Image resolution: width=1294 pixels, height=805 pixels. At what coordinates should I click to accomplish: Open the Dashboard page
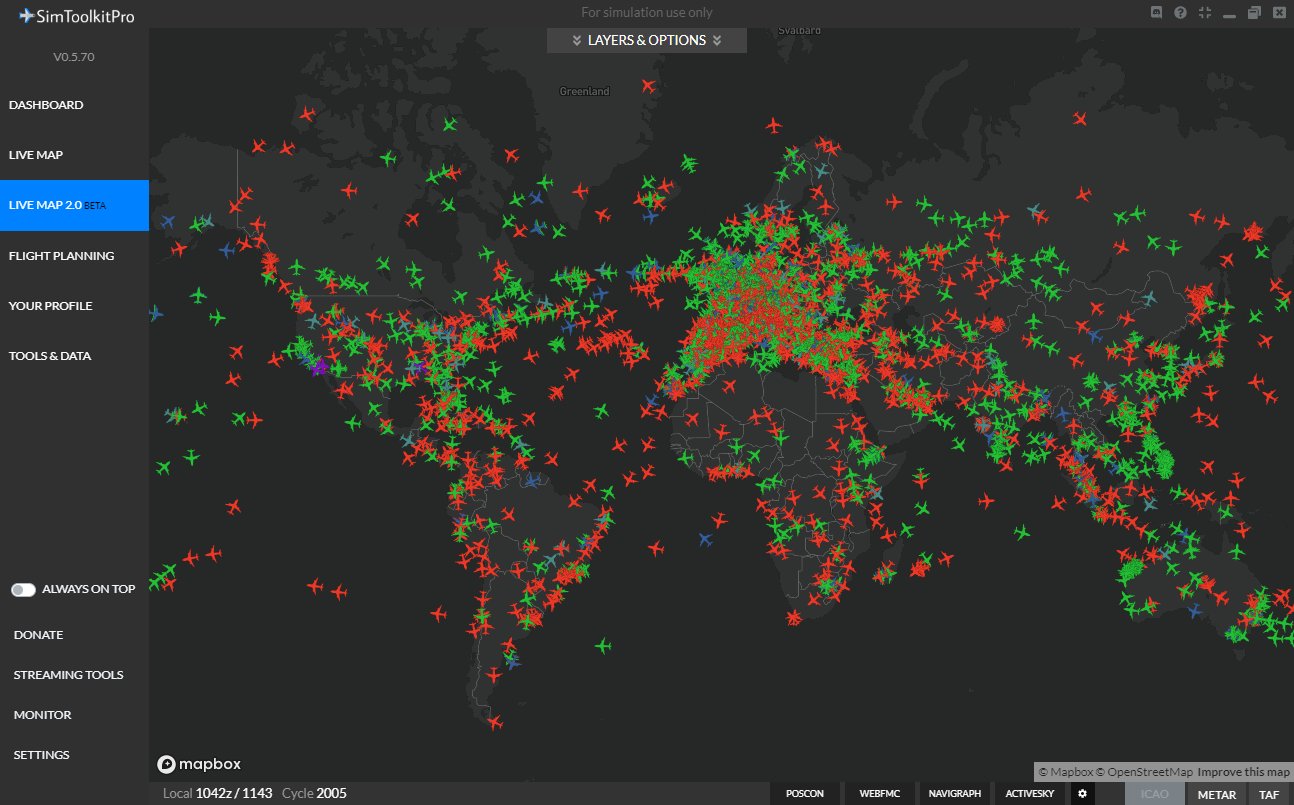46,105
